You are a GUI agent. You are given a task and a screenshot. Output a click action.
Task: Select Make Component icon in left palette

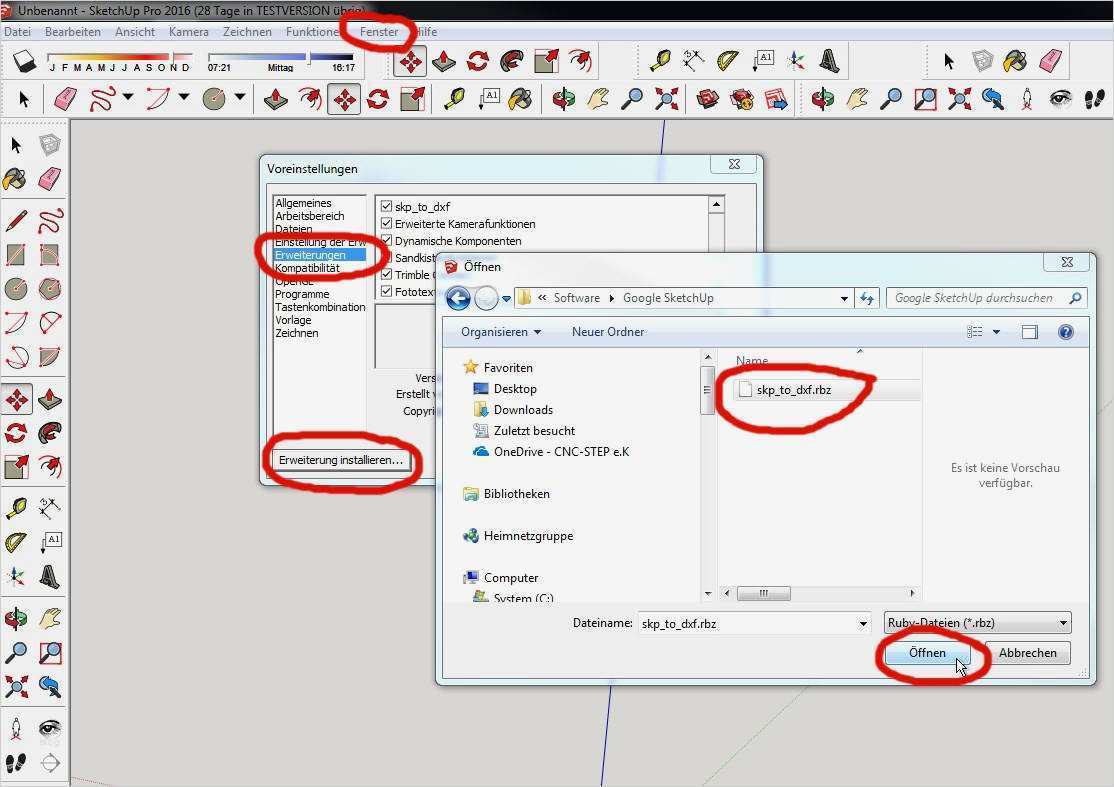[50, 145]
